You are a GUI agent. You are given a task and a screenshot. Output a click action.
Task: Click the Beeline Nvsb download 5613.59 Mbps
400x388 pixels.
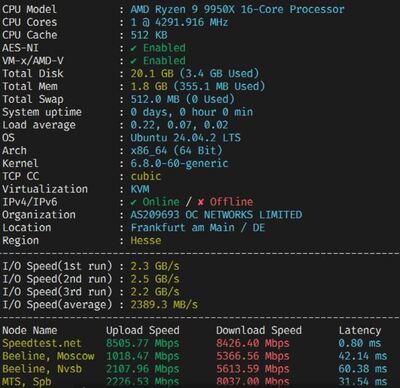pos(253,369)
